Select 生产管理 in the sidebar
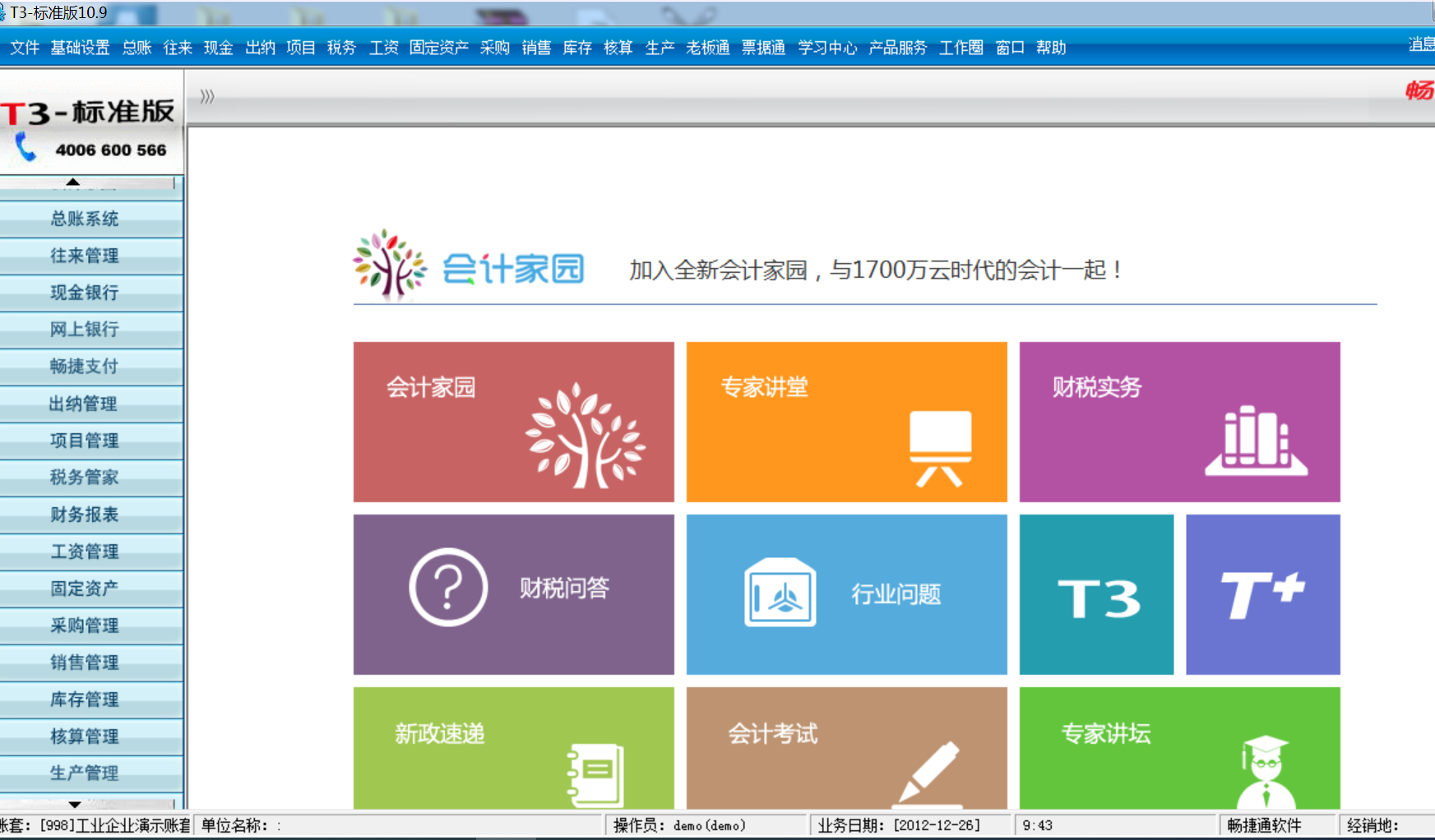 point(91,773)
